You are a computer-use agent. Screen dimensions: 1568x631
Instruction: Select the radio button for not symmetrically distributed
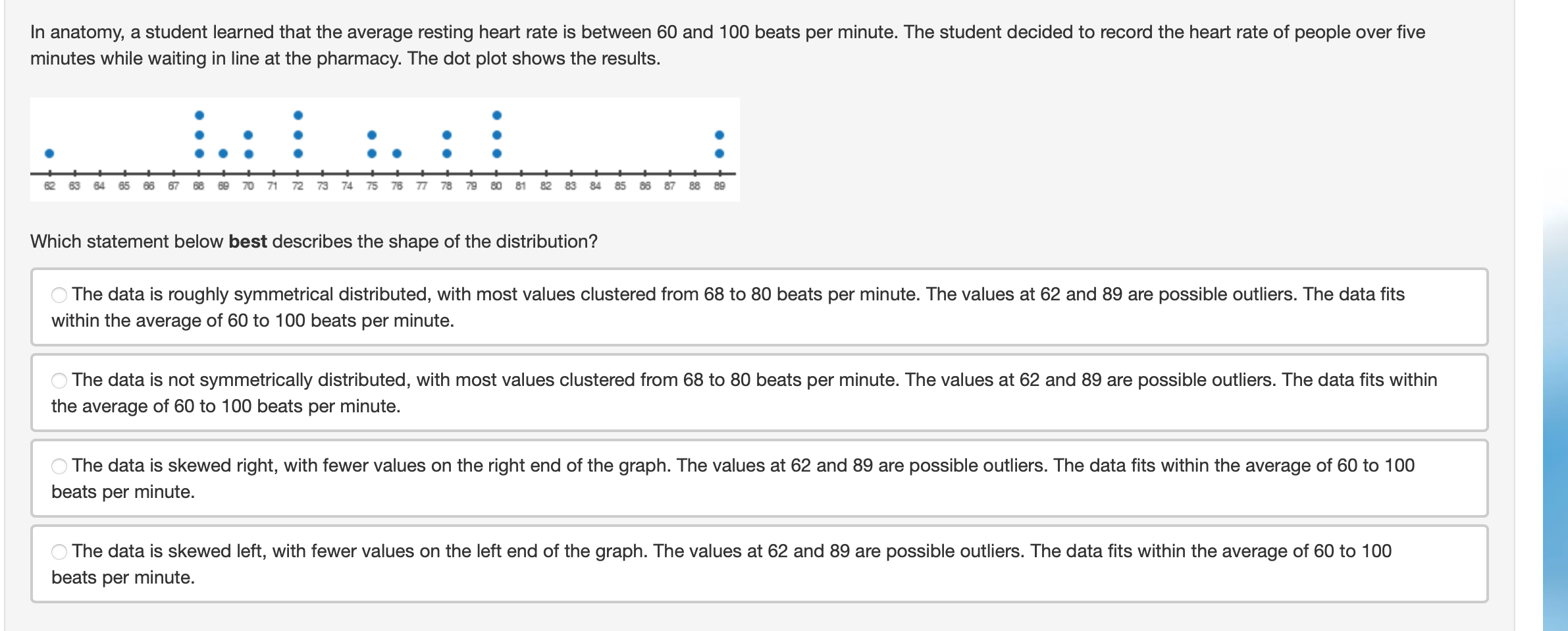click(x=60, y=379)
